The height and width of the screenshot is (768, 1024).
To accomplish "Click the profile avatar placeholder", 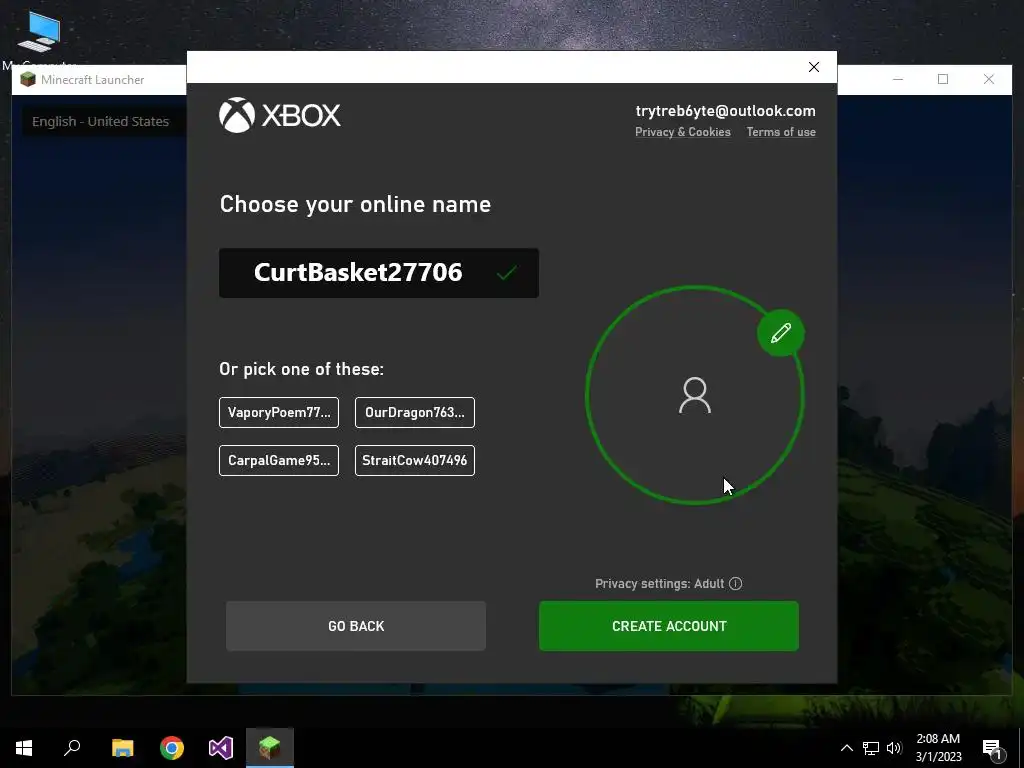I will point(695,395).
